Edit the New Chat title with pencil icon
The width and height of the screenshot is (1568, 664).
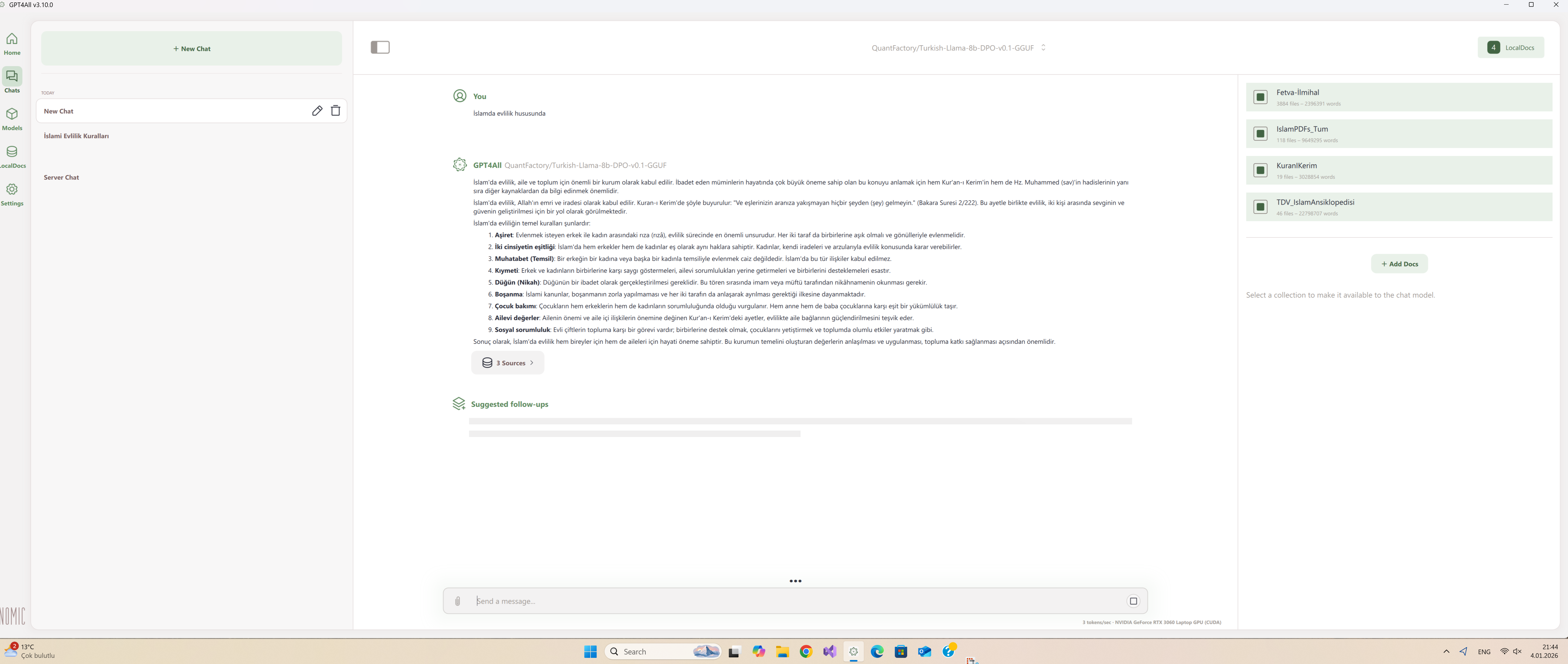point(317,111)
